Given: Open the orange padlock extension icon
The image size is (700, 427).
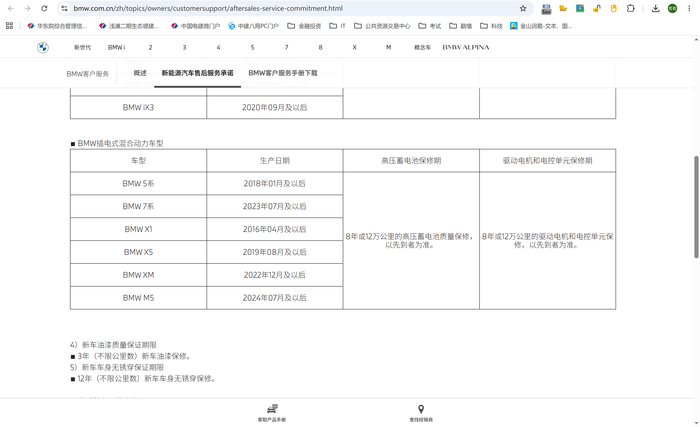Looking at the screenshot, I should [x=596, y=8].
